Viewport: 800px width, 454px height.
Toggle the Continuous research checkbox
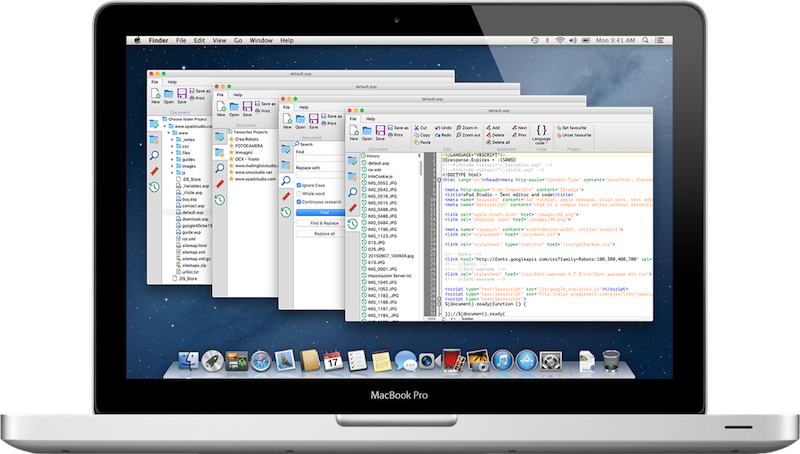[299, 202]
